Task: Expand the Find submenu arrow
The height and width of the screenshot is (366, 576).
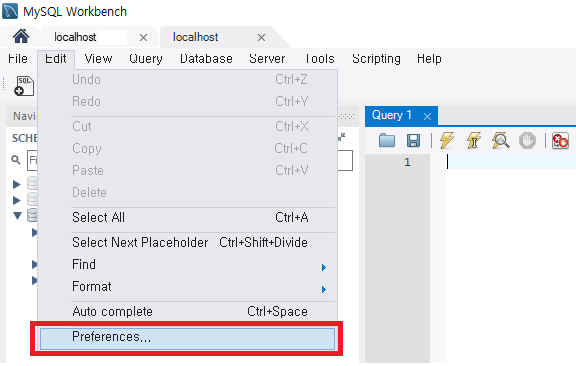Action: [324, 268]
